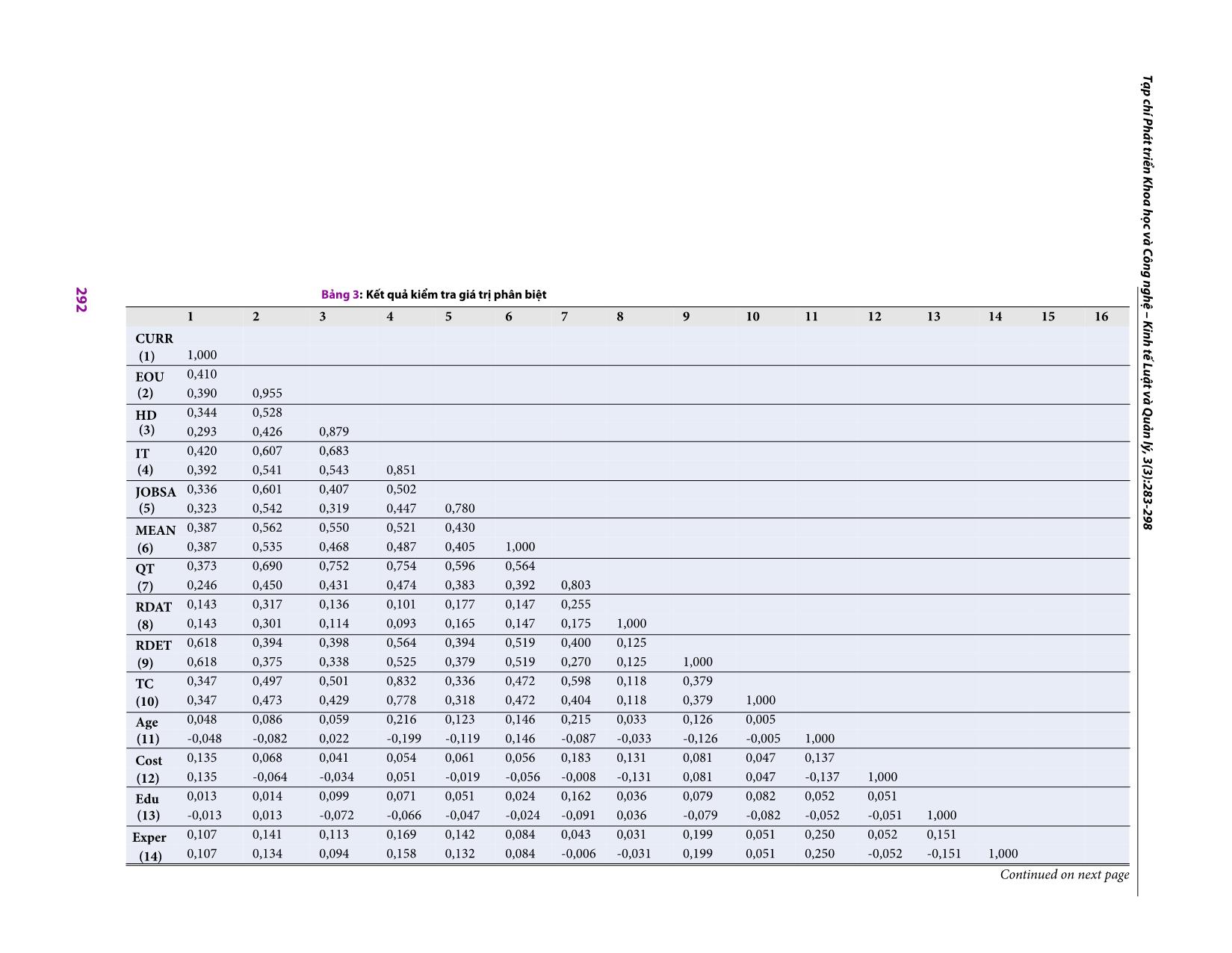Viewport: 1232px width, 953px height.
Task: Click the 'Continued on next page' note
Action: pos(1065,875)
